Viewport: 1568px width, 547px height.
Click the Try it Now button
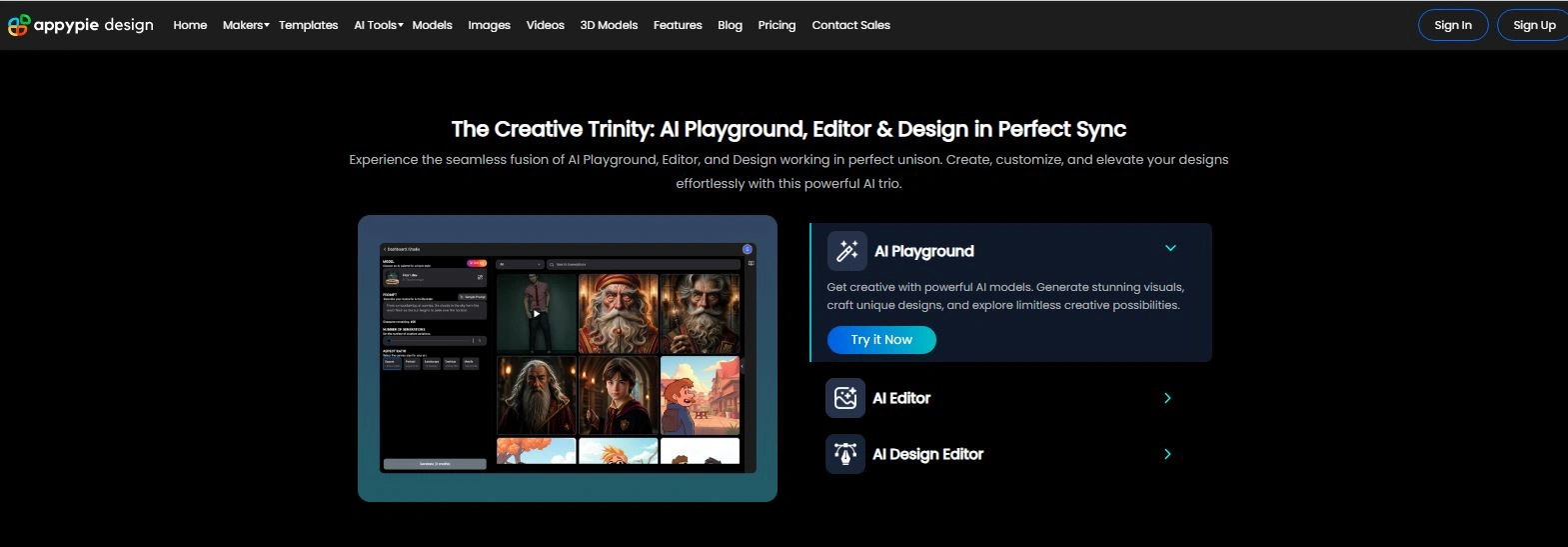[x=881, y=340]
